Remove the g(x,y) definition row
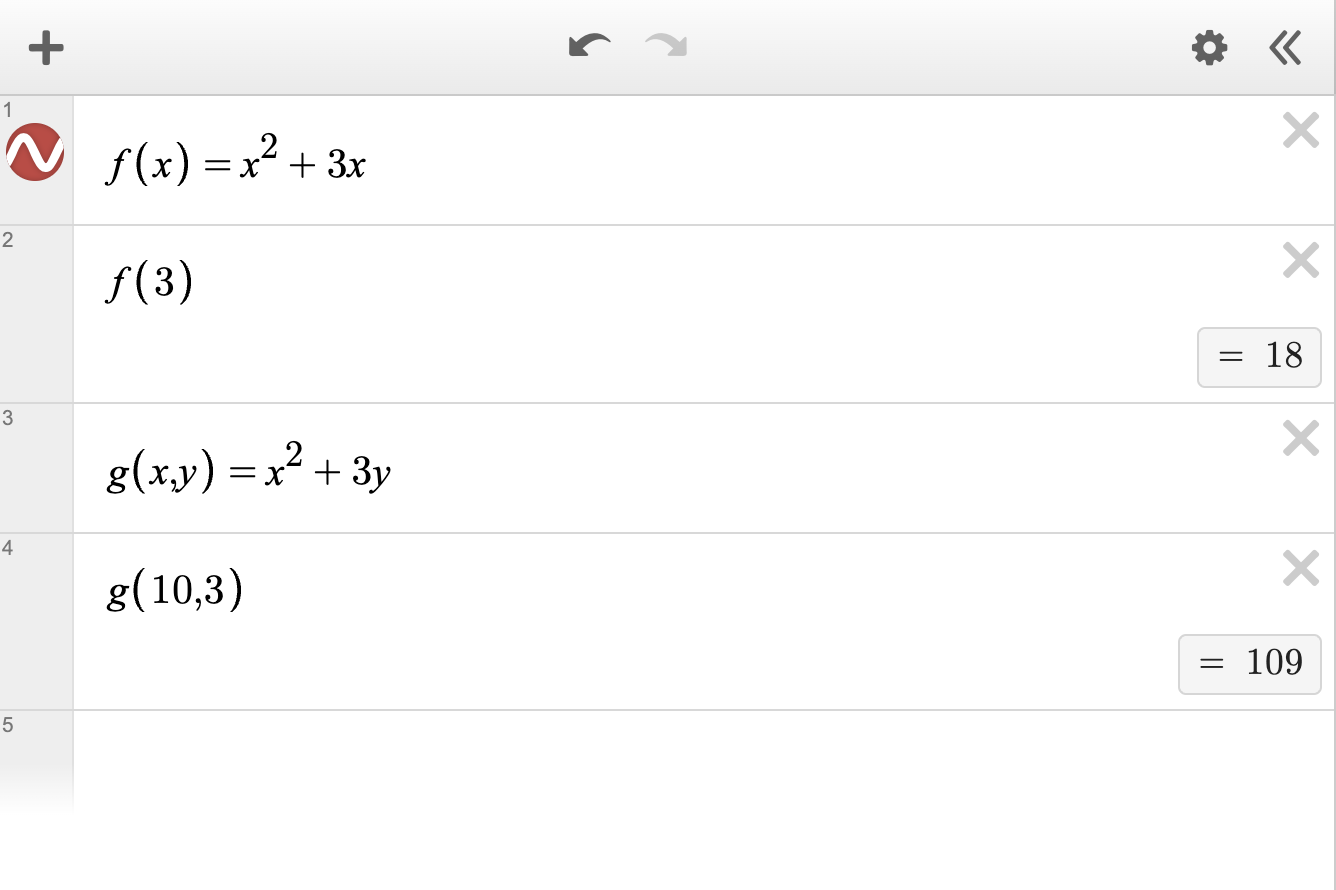Image resolution: width=1336 pixels, height=890 pixels. [1300, 438]
